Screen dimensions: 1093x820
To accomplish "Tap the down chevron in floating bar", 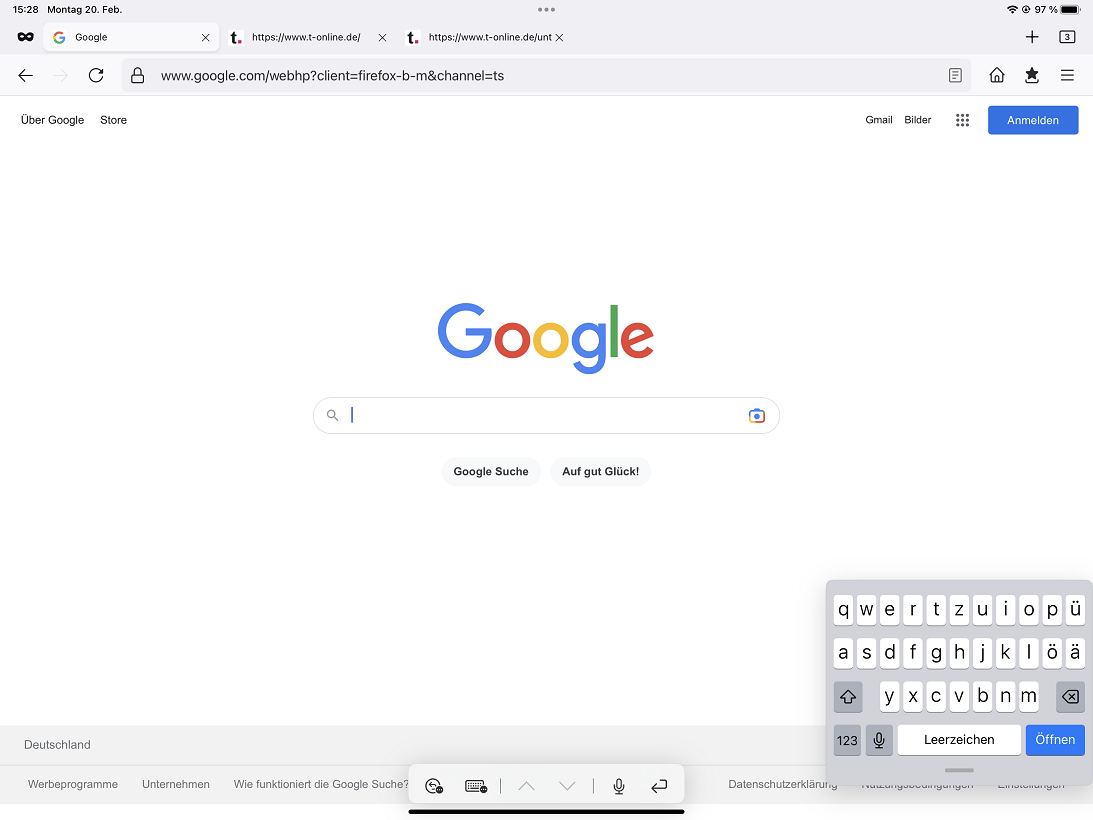I will tap(567, 786).
